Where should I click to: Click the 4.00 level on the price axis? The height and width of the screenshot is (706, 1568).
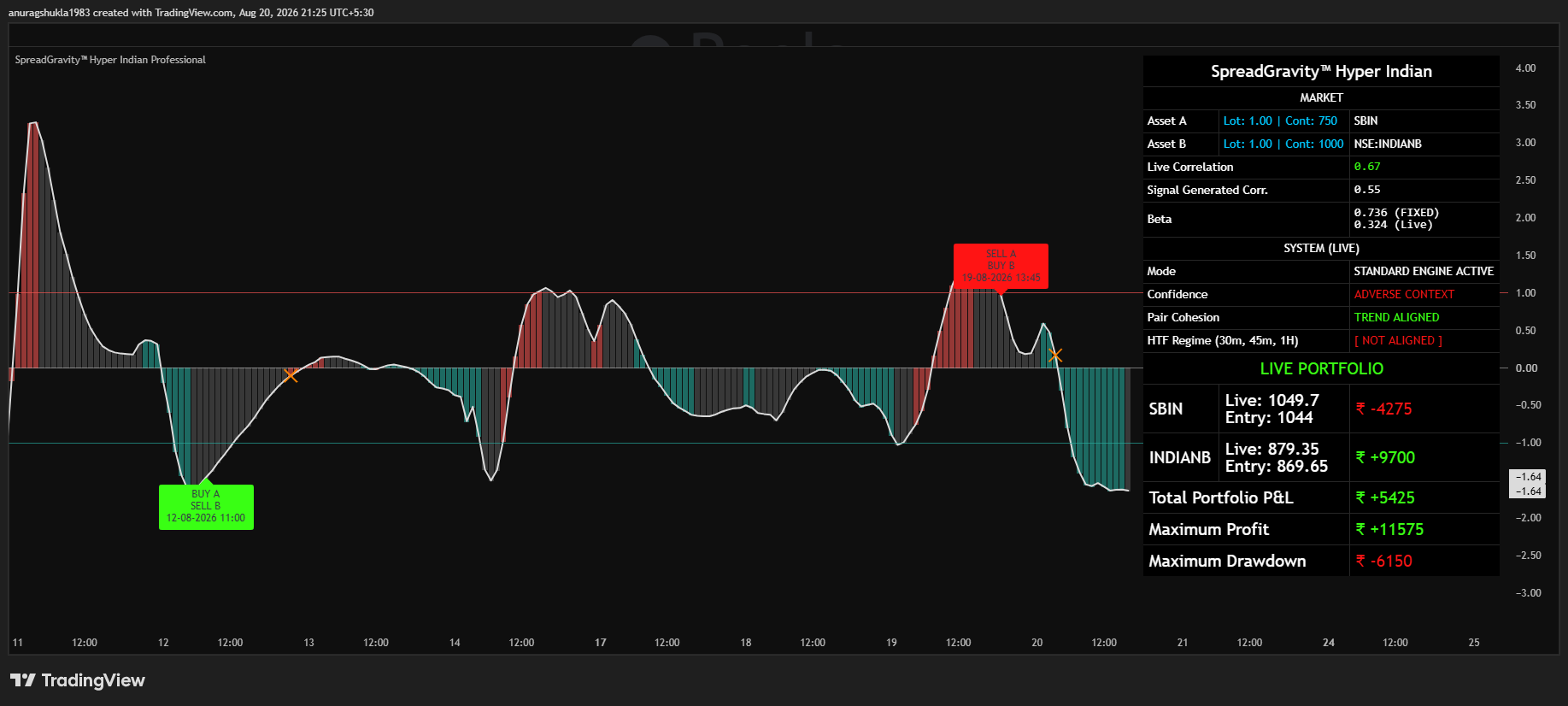pos(1525,68)
